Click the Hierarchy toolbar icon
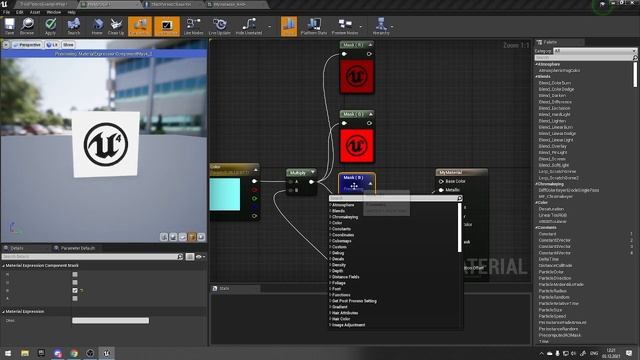The width and height of the screenshot is (640, 360). pyautogui.click(x=381, y=26)
